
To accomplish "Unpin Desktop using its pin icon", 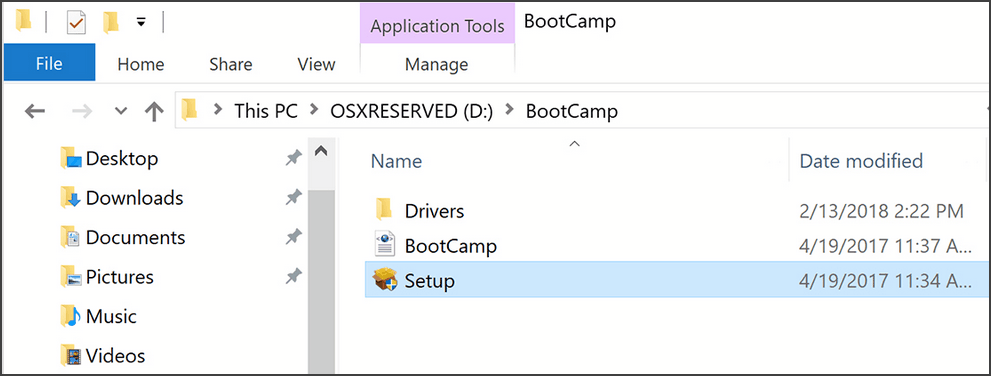I will coord(293,159).
